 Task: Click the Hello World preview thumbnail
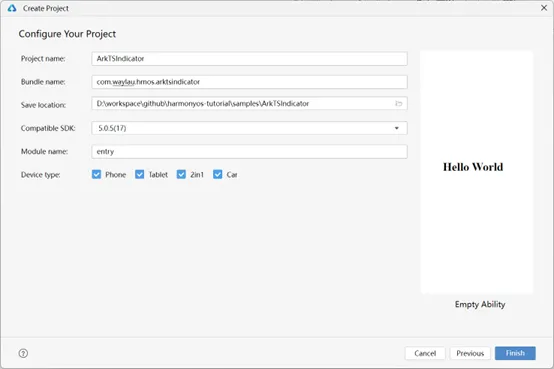[x=477, y=172]
